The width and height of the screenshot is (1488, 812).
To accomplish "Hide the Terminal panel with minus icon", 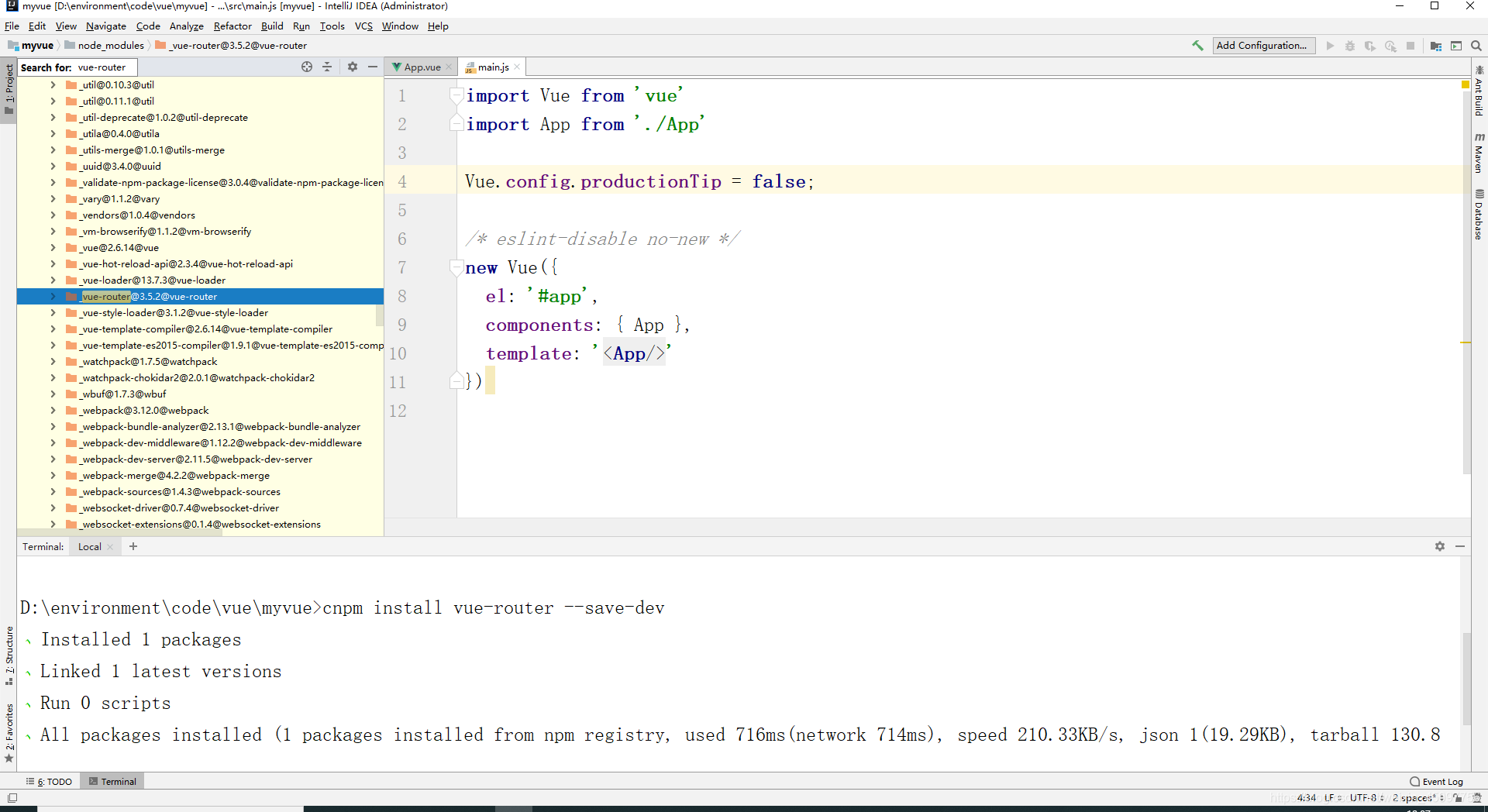I will pyautogui.click(x=1460, y=546).
